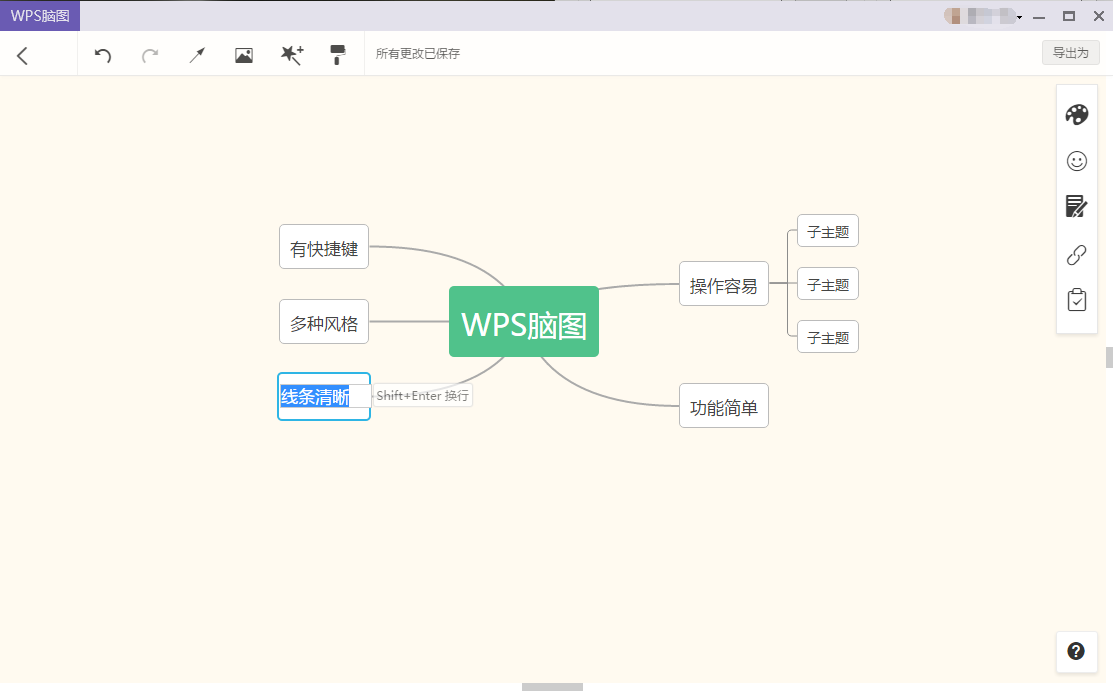Undo the last change
Screen dimensions: 1113x691
pos(103,55)
